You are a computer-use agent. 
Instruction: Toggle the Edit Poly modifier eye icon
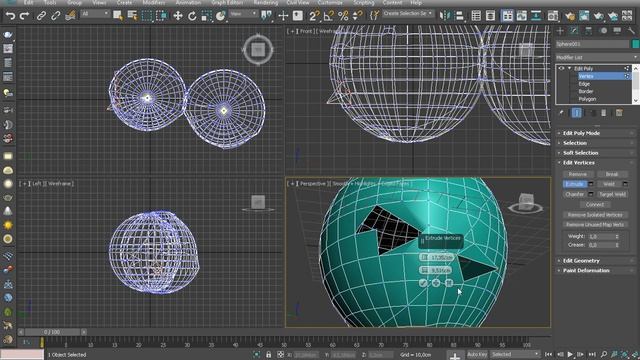pos(561,69)
